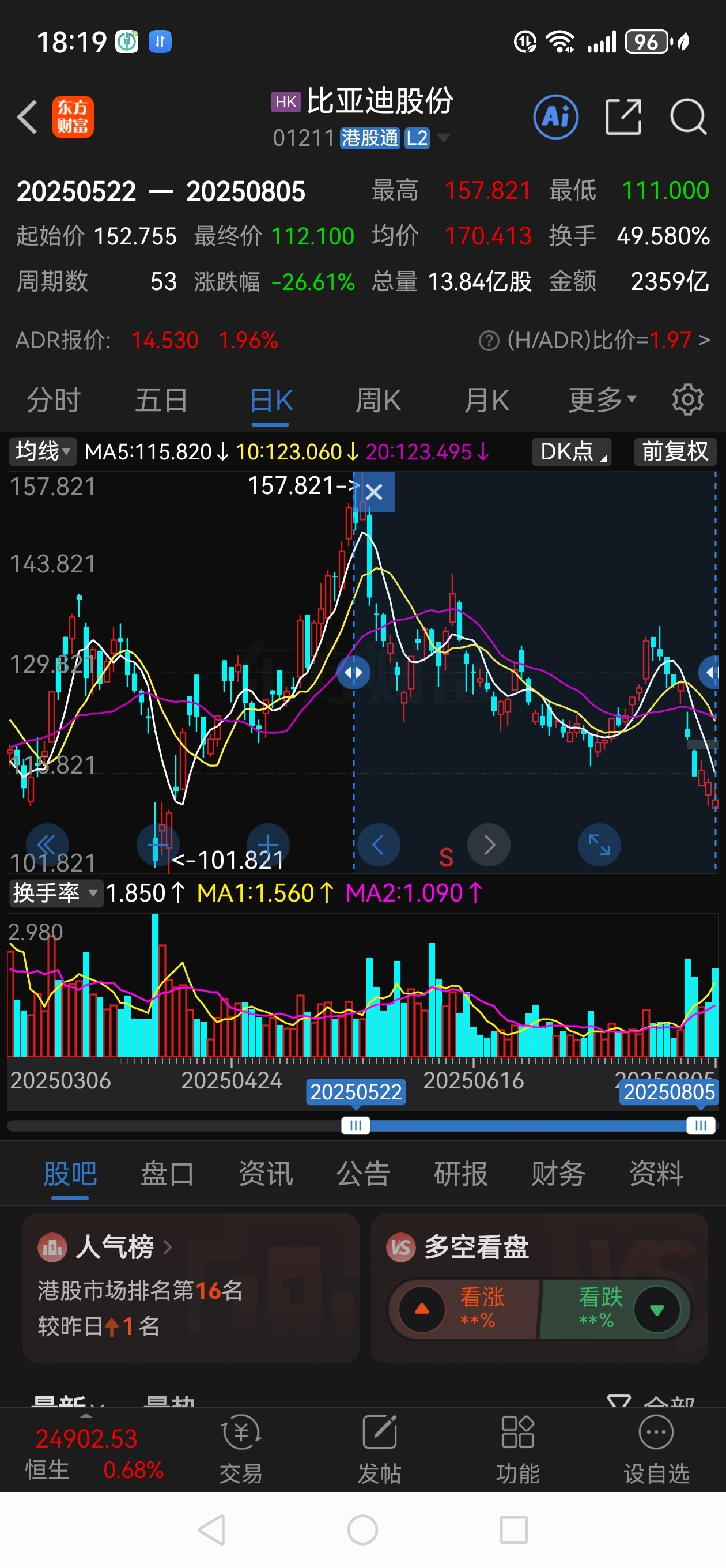The width and height of the screenshot is (726, 1568).
Task: Tap the 人气榜 ranking icon
Action: pos(52,1247)
